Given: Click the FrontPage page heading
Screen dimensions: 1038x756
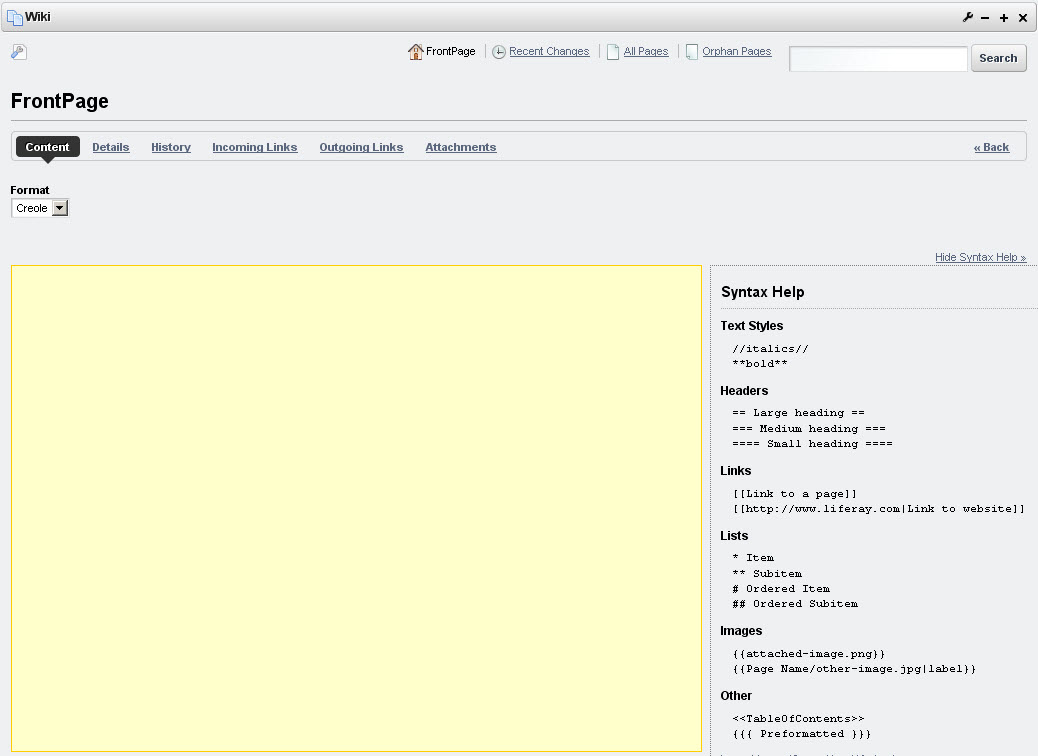Looking at the screenshot, I should (60, 101).
